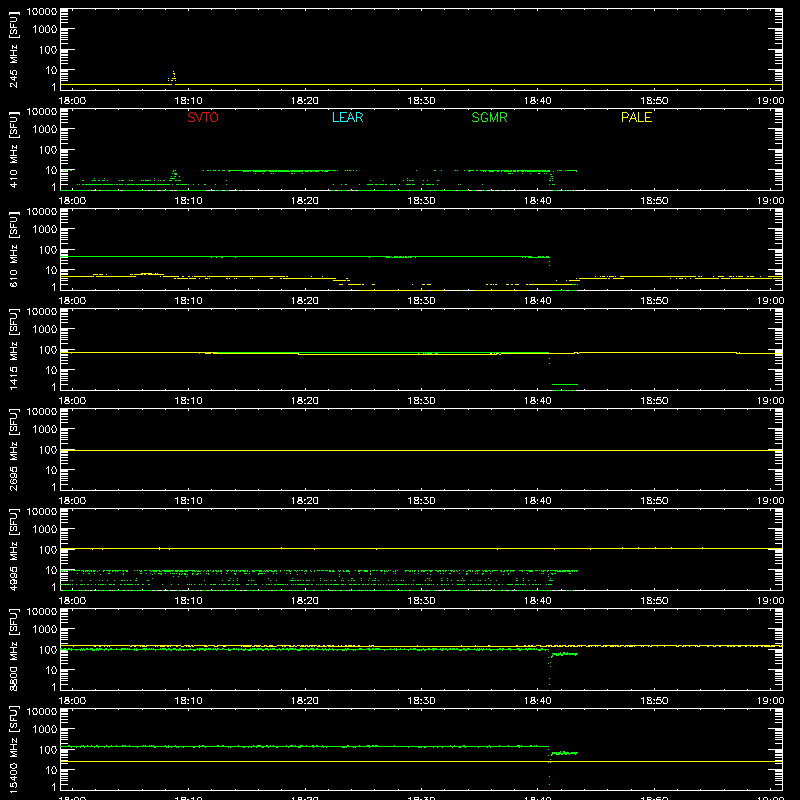The image size is (800, 800).
Task: Click the green SGMR flux line in the 15400 MHz plot
Action: pos(305,746)
